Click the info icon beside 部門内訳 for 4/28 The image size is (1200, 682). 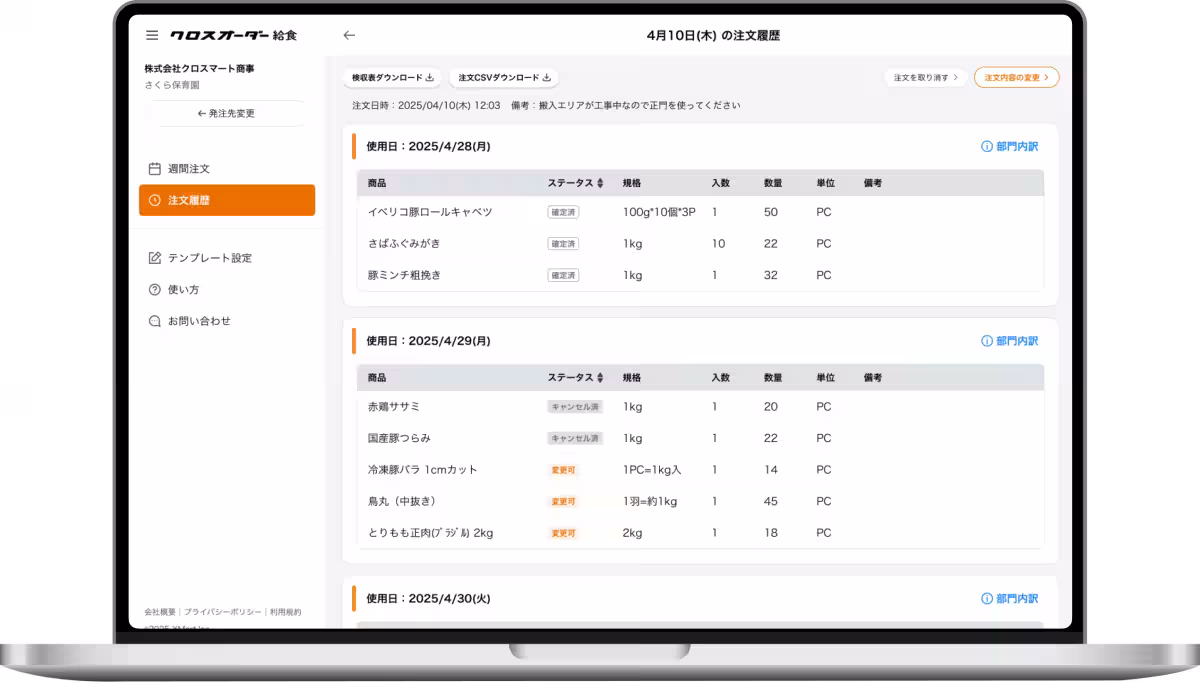click(x=989, y=145)
